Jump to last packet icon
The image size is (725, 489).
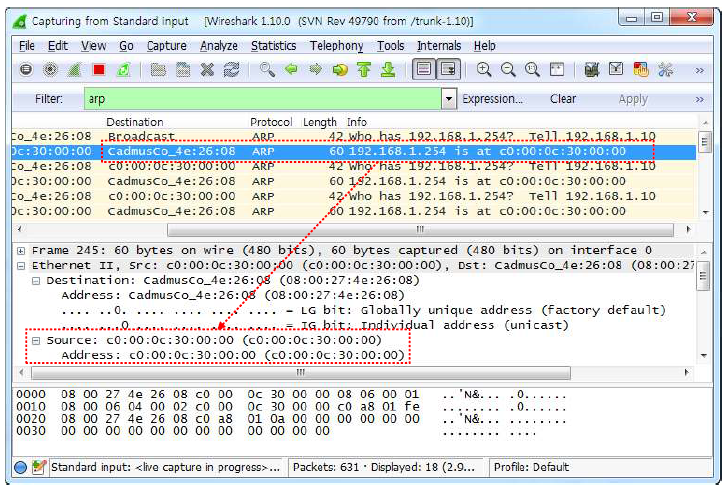(x=388, y=70)
